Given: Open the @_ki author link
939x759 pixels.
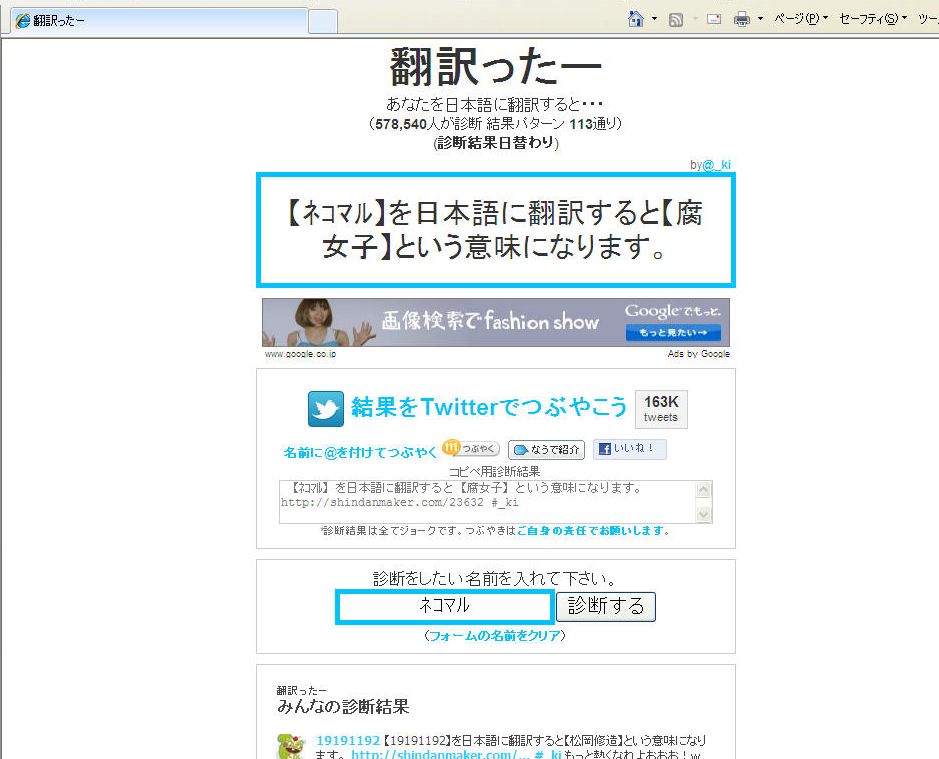Looking at the screenshot, I should tap(717, 164).
